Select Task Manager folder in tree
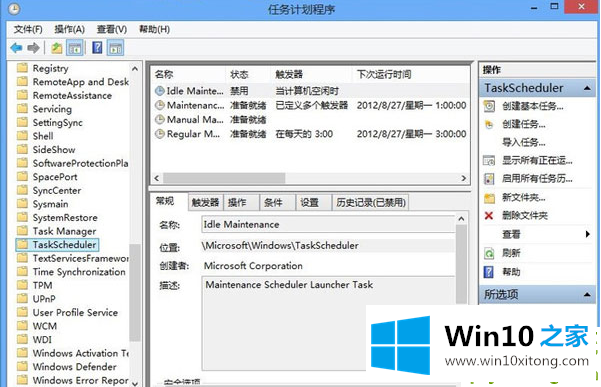Image resolution: width=601 pixels, height=387 pixels. (64, 231)
